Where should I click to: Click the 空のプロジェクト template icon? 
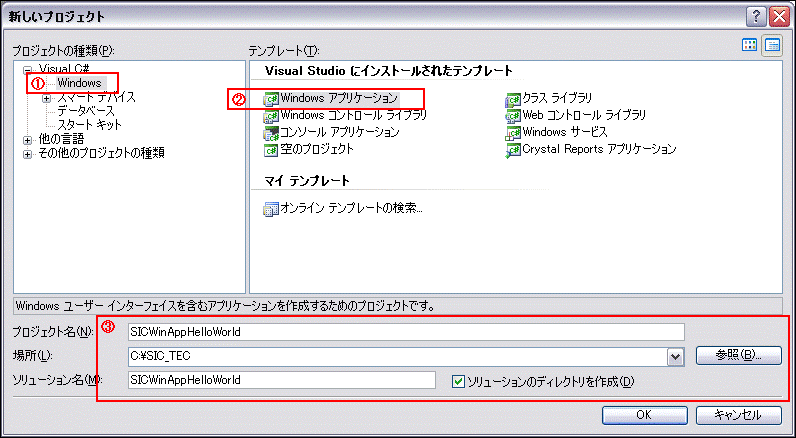(x=271, y=150)
